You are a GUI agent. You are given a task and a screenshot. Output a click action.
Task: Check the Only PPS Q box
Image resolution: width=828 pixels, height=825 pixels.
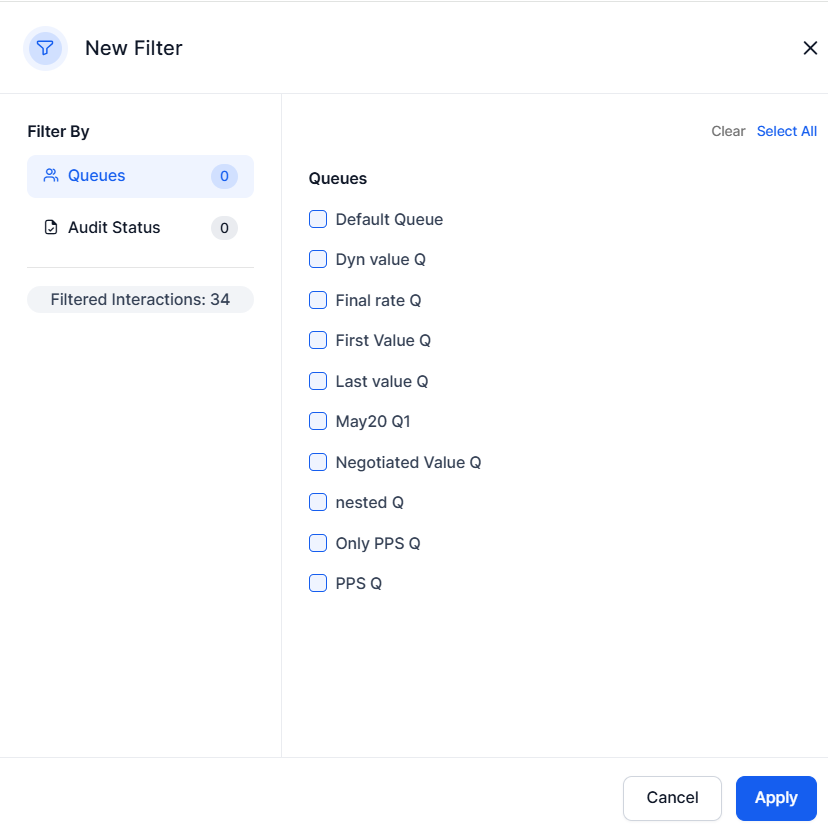pyautogui.click(x=317, y=542)
